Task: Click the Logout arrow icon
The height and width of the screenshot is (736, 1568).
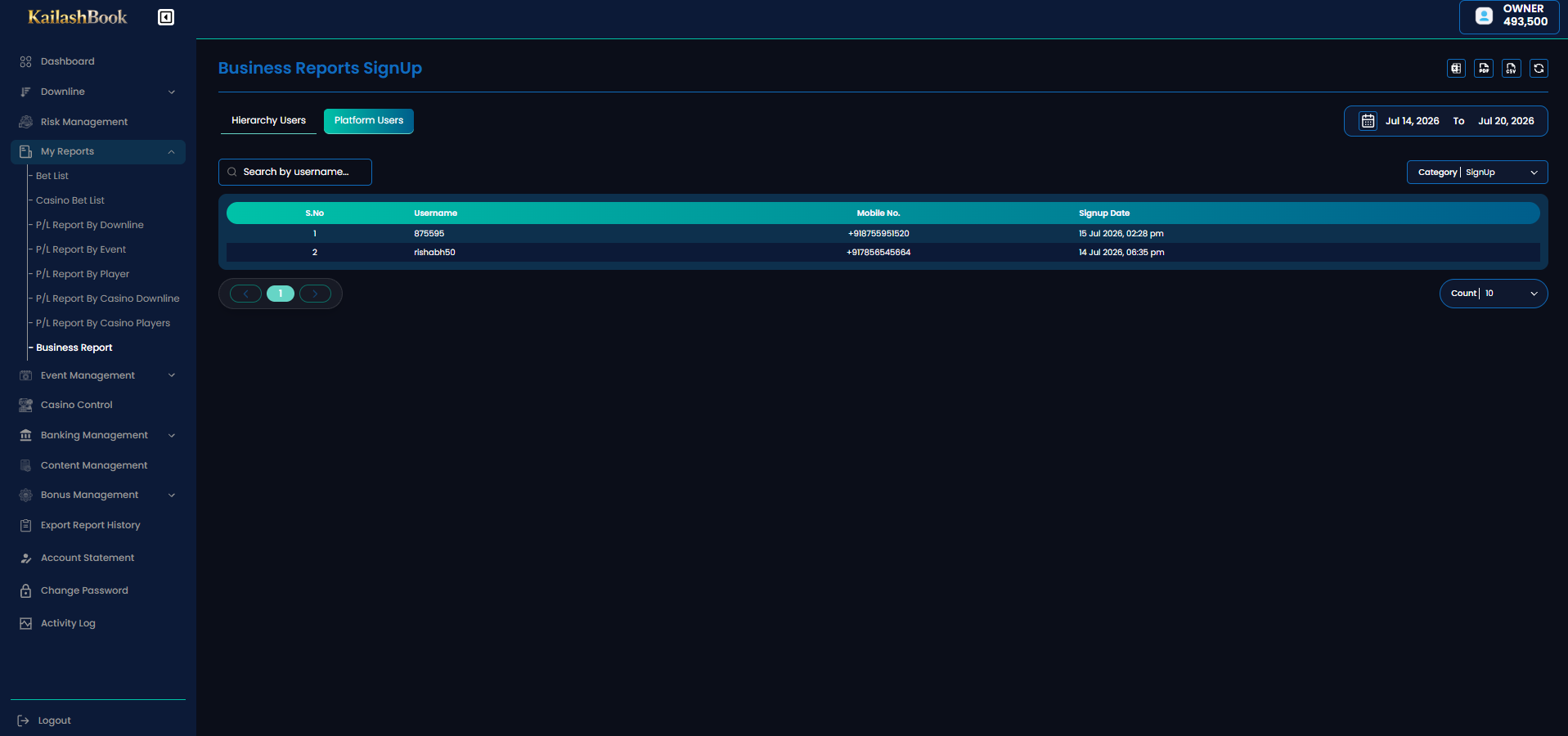Action: click(23, 720)
